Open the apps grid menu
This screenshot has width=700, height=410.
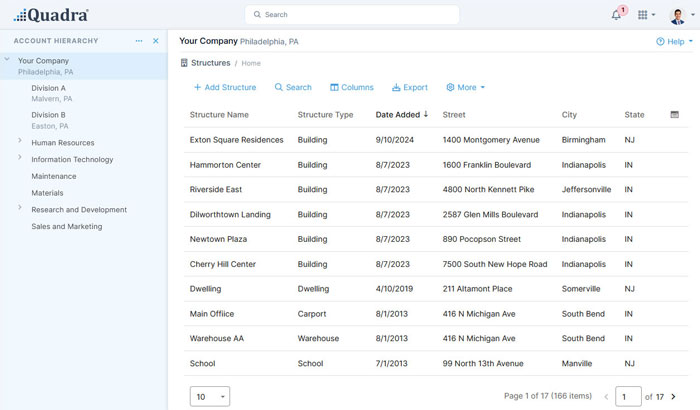click(x=646, y=15)
